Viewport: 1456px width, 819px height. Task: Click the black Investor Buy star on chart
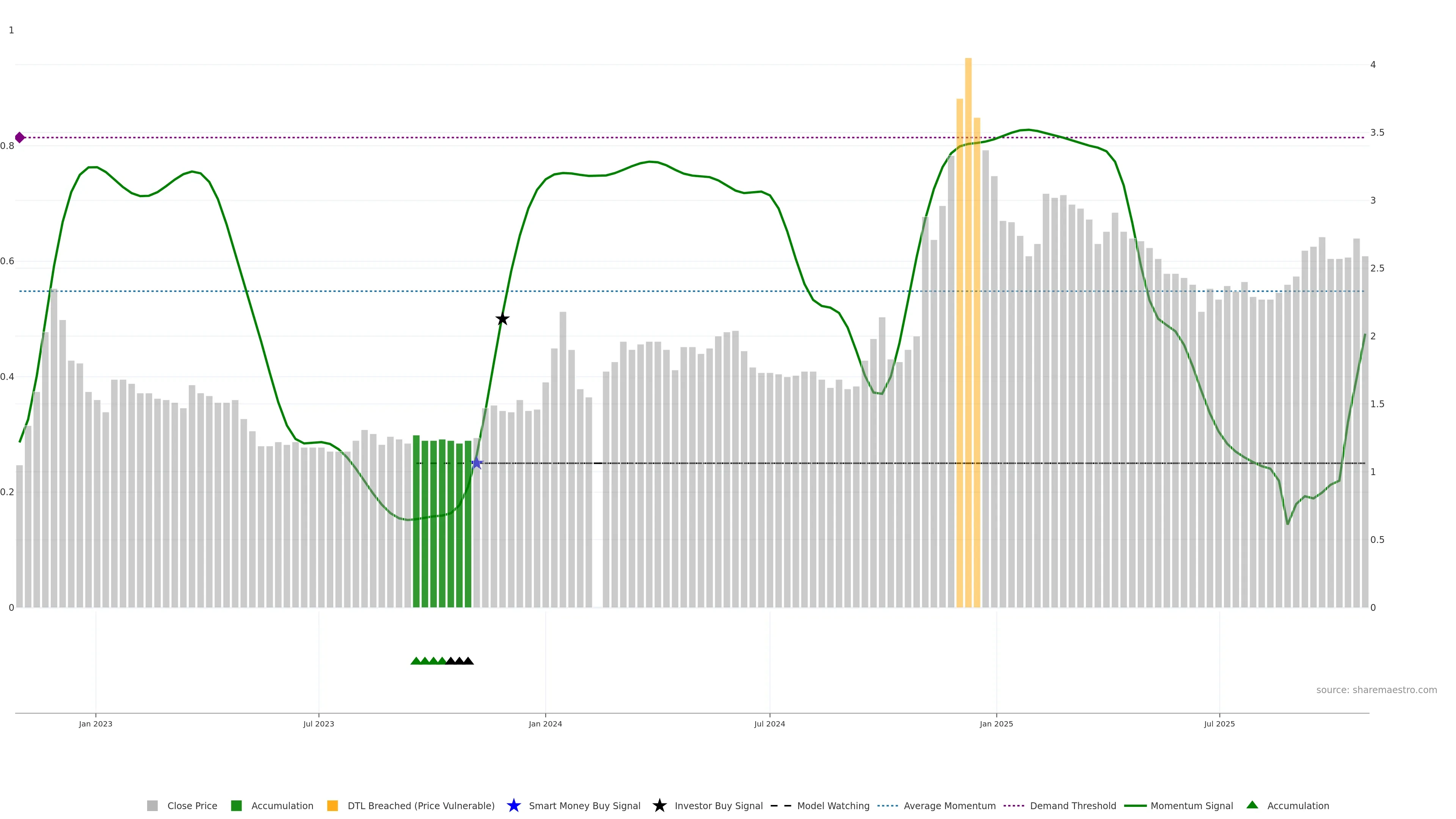coord(502,319)
